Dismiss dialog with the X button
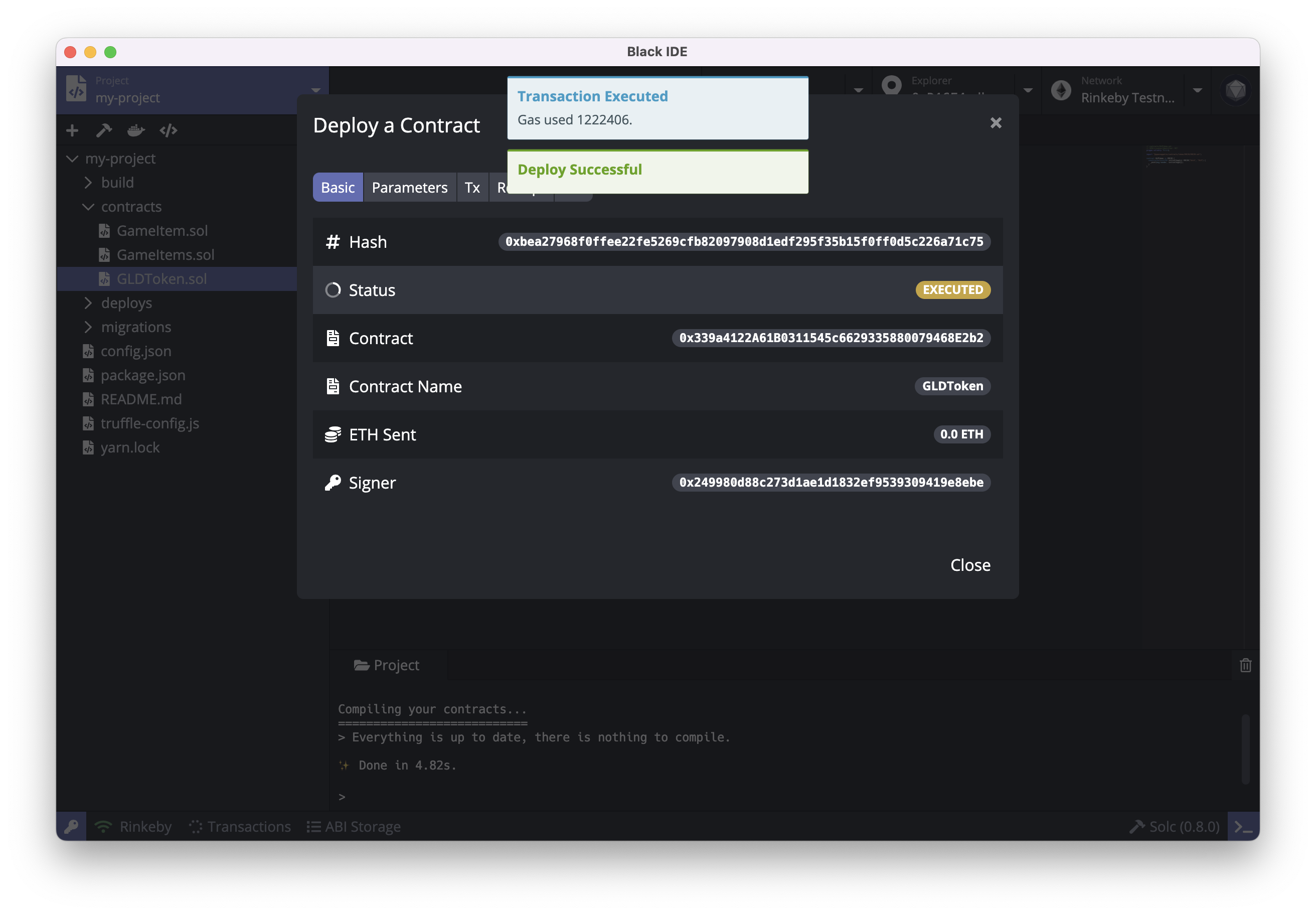The width and height of the screenshot is (1316, 915). click(x=996, y=123)
